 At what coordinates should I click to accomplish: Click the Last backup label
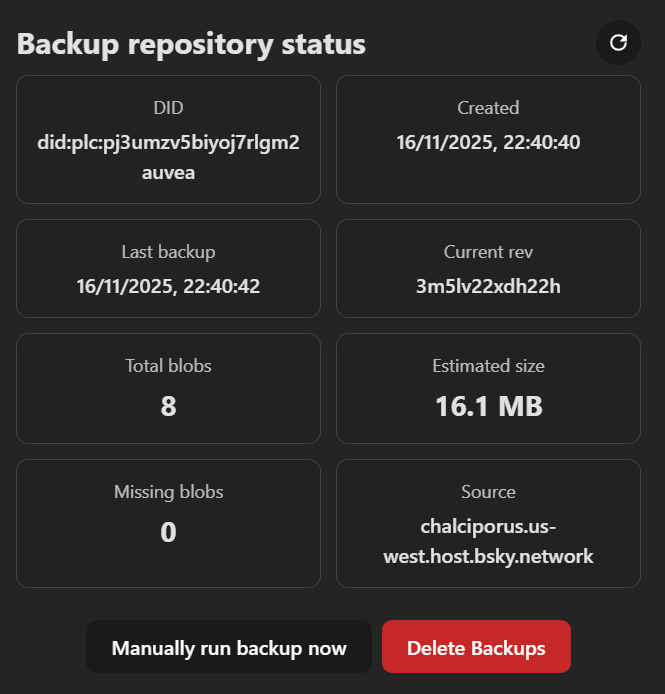pos(168,252)
